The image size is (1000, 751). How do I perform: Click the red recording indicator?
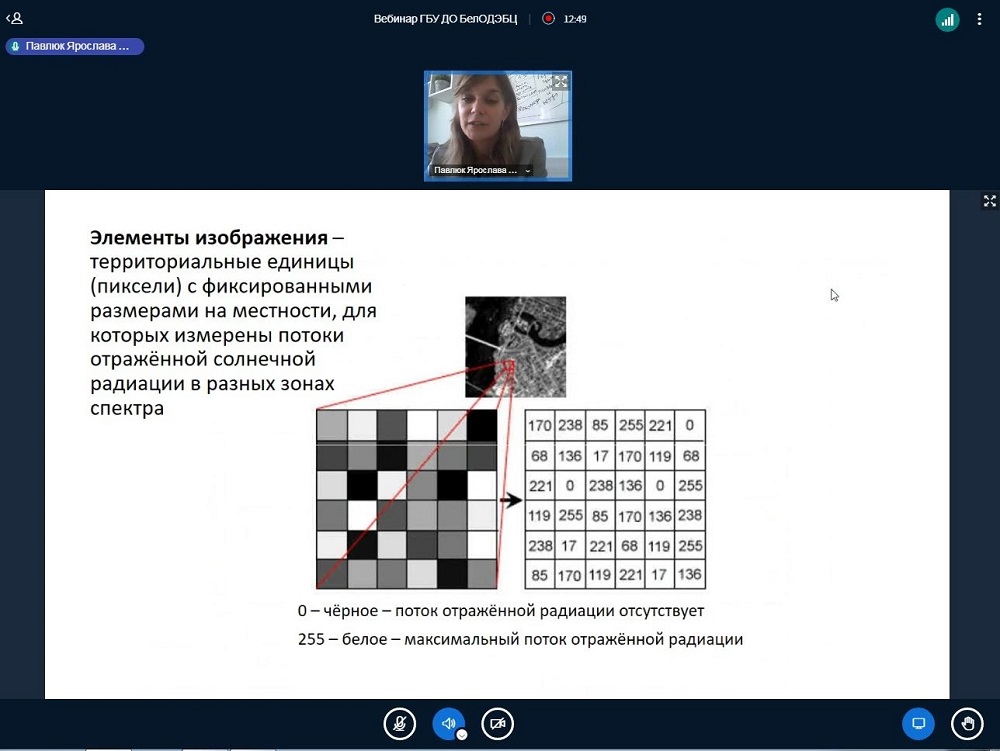[x=548, y=18]
